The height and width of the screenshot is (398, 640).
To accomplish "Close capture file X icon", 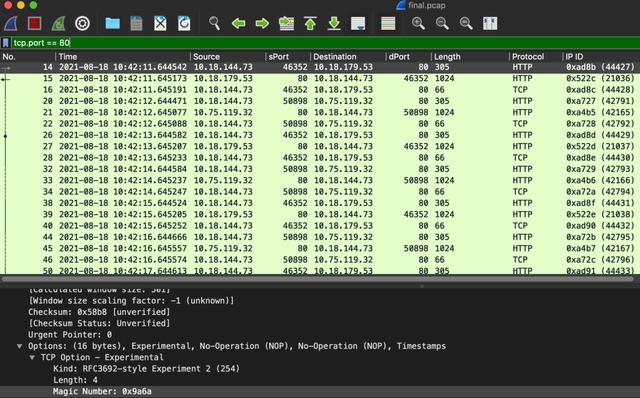I will (160, 23).
